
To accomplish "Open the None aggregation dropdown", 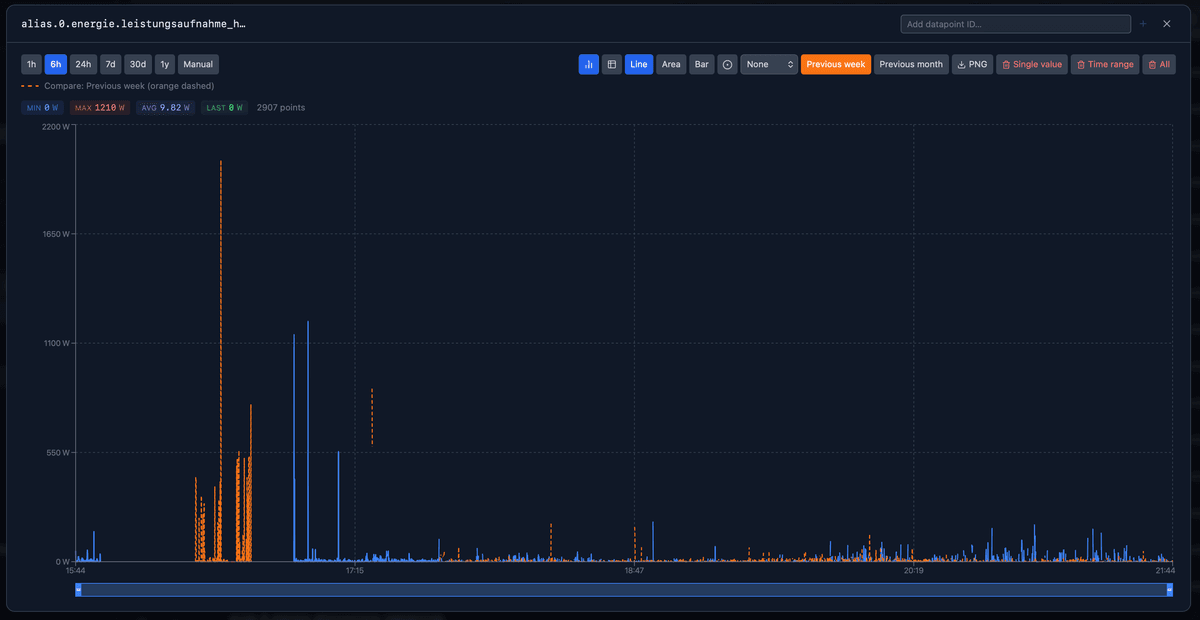I will point(769,64).
